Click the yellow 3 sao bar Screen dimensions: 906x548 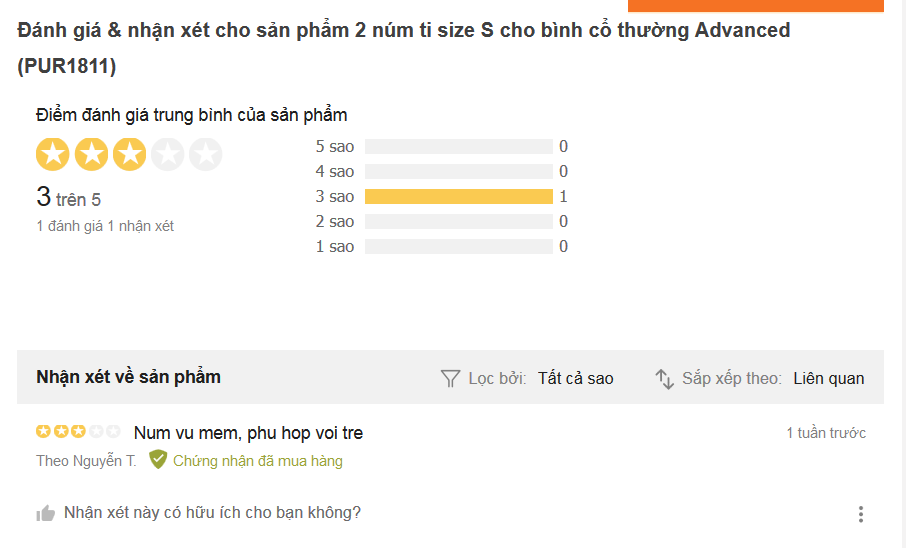point(458,196)
